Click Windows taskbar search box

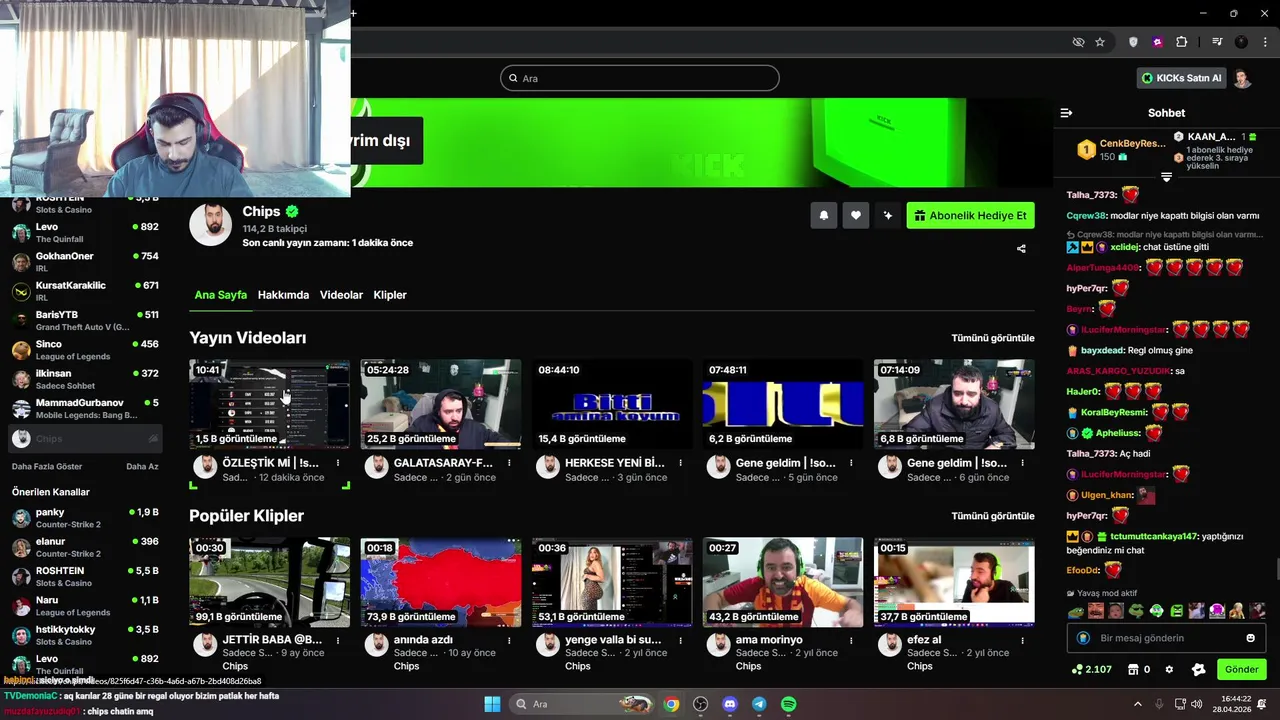581,704
